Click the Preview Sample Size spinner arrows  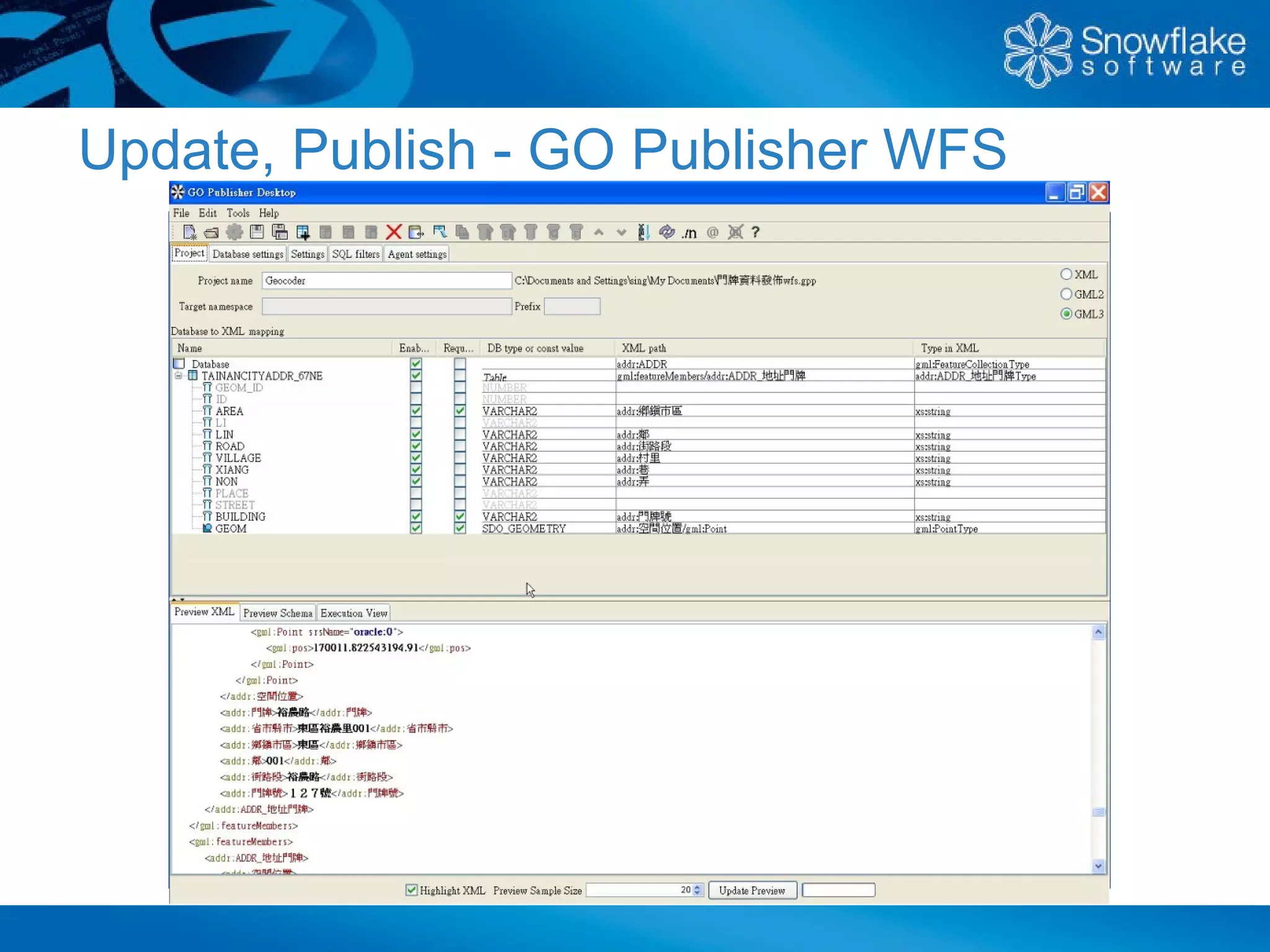tap(698, 890)
